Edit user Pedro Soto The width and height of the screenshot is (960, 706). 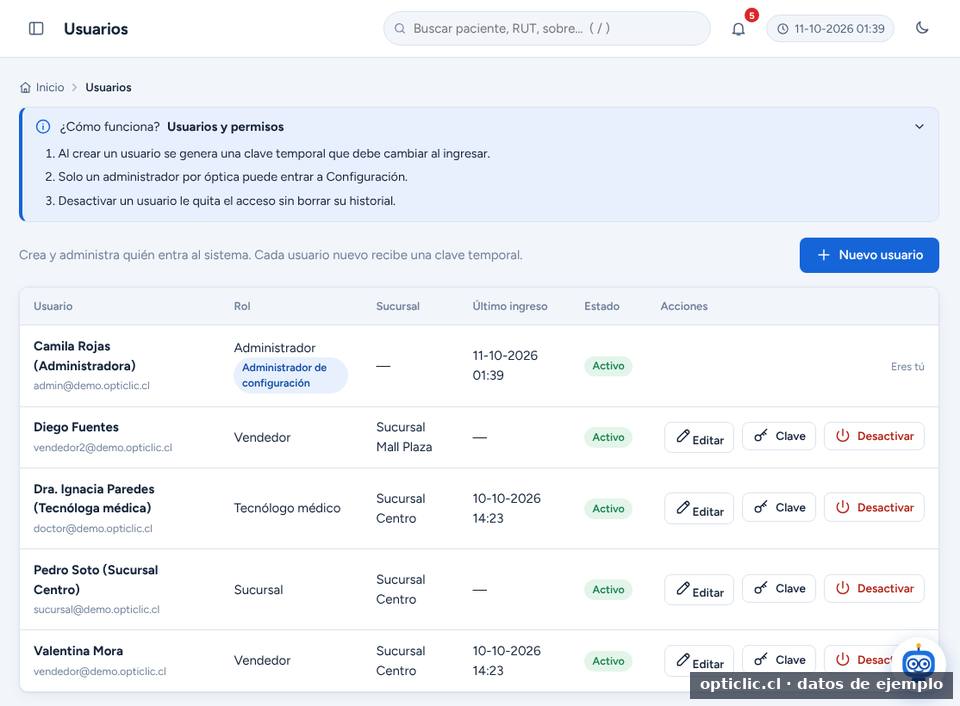point(699,590)
